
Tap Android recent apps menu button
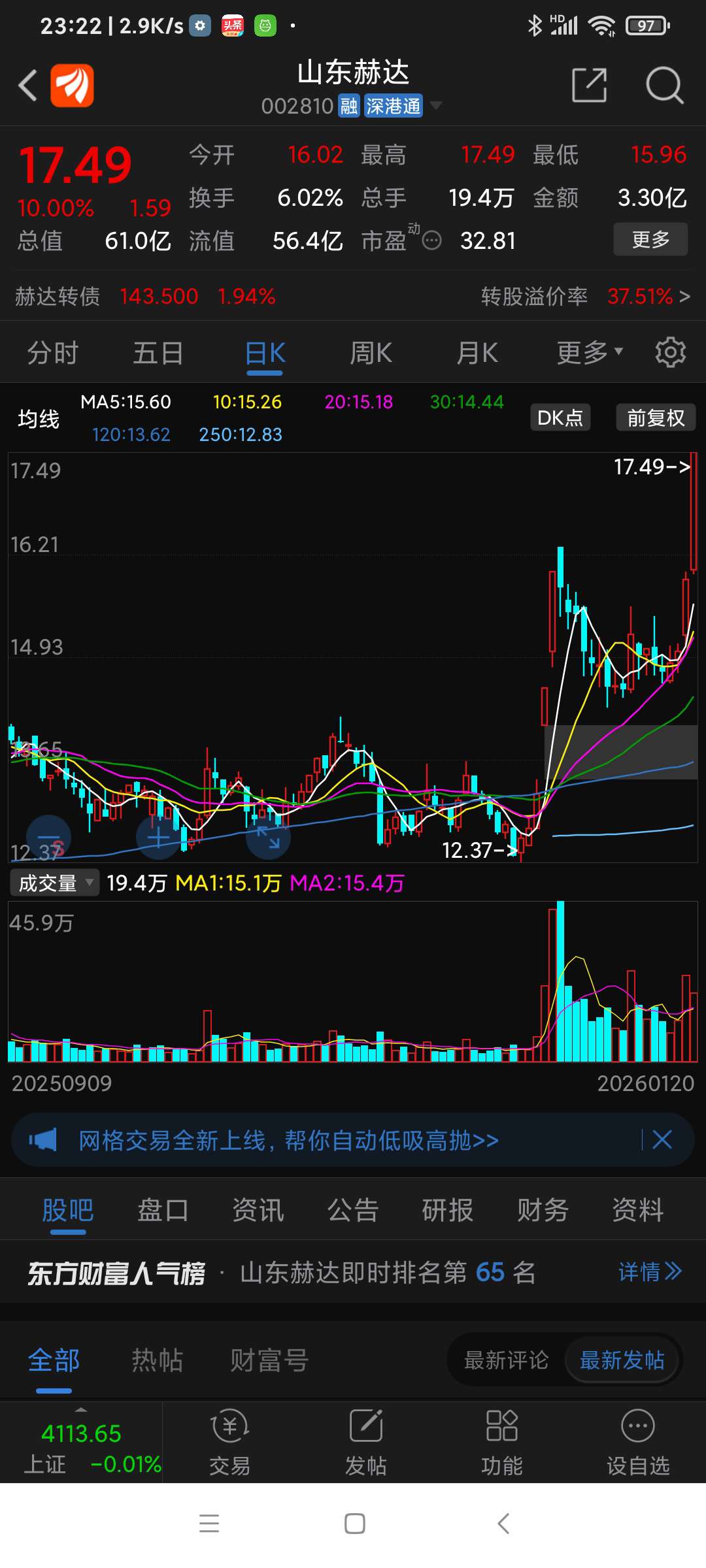click(x=209, y=1524)
